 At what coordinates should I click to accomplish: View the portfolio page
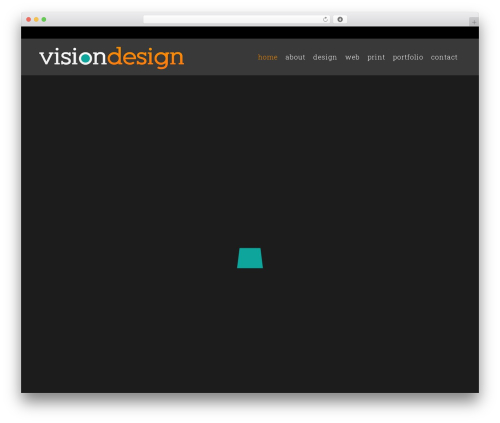click(x=408, y=58)
